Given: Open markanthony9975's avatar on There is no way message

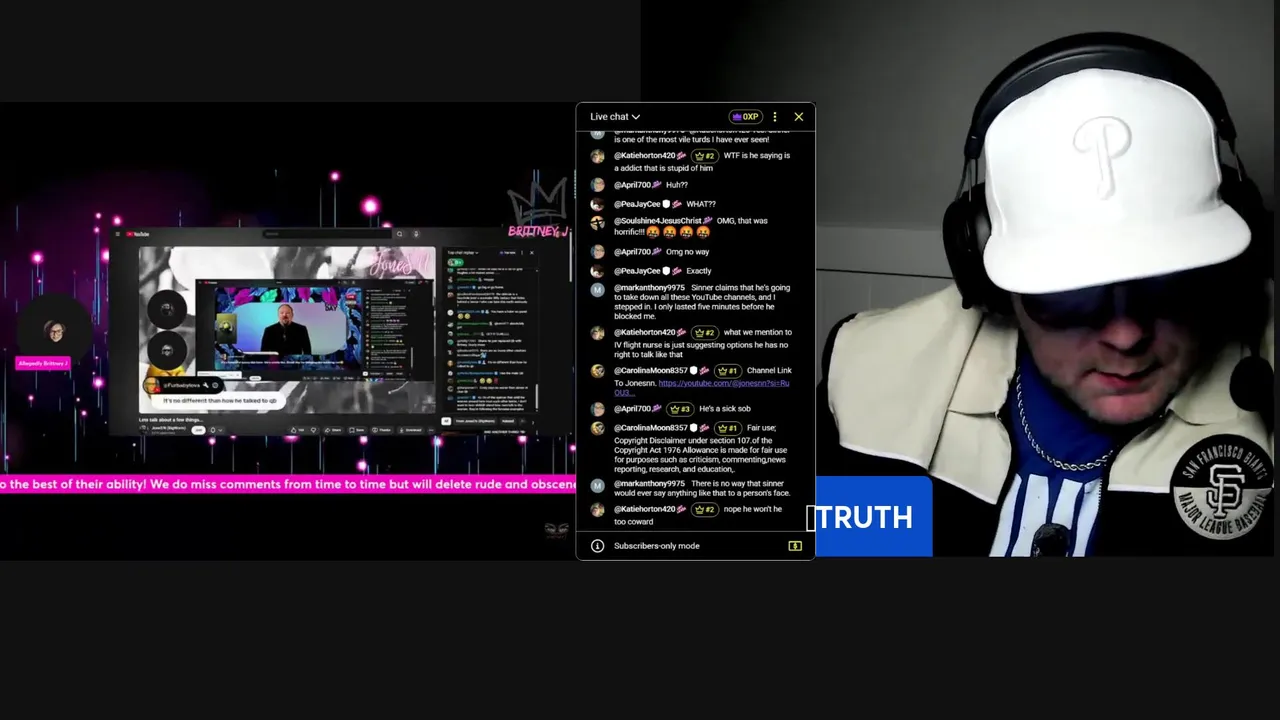Looking at the screenshot, I should click(597, 485).
